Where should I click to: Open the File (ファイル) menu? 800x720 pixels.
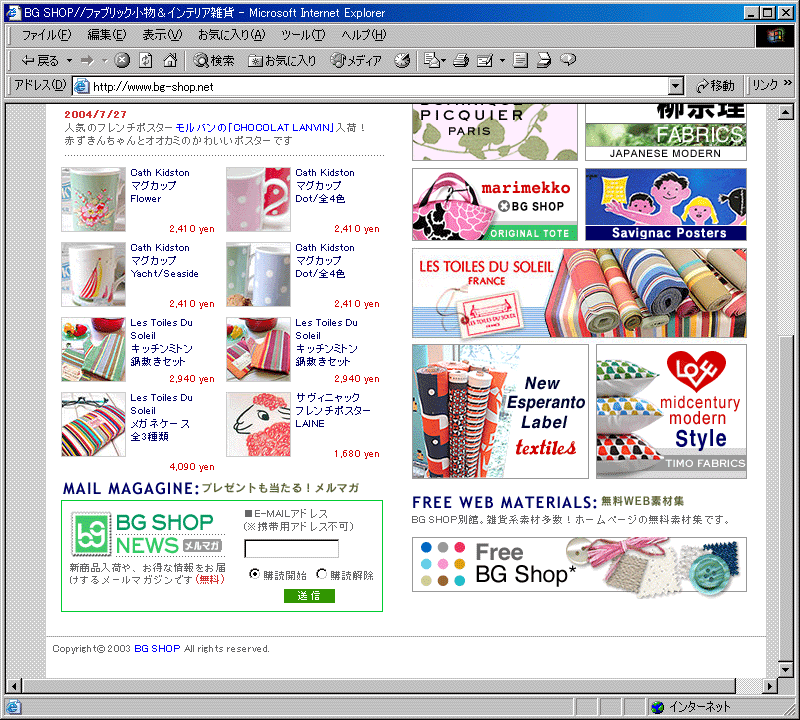(46, 35)
